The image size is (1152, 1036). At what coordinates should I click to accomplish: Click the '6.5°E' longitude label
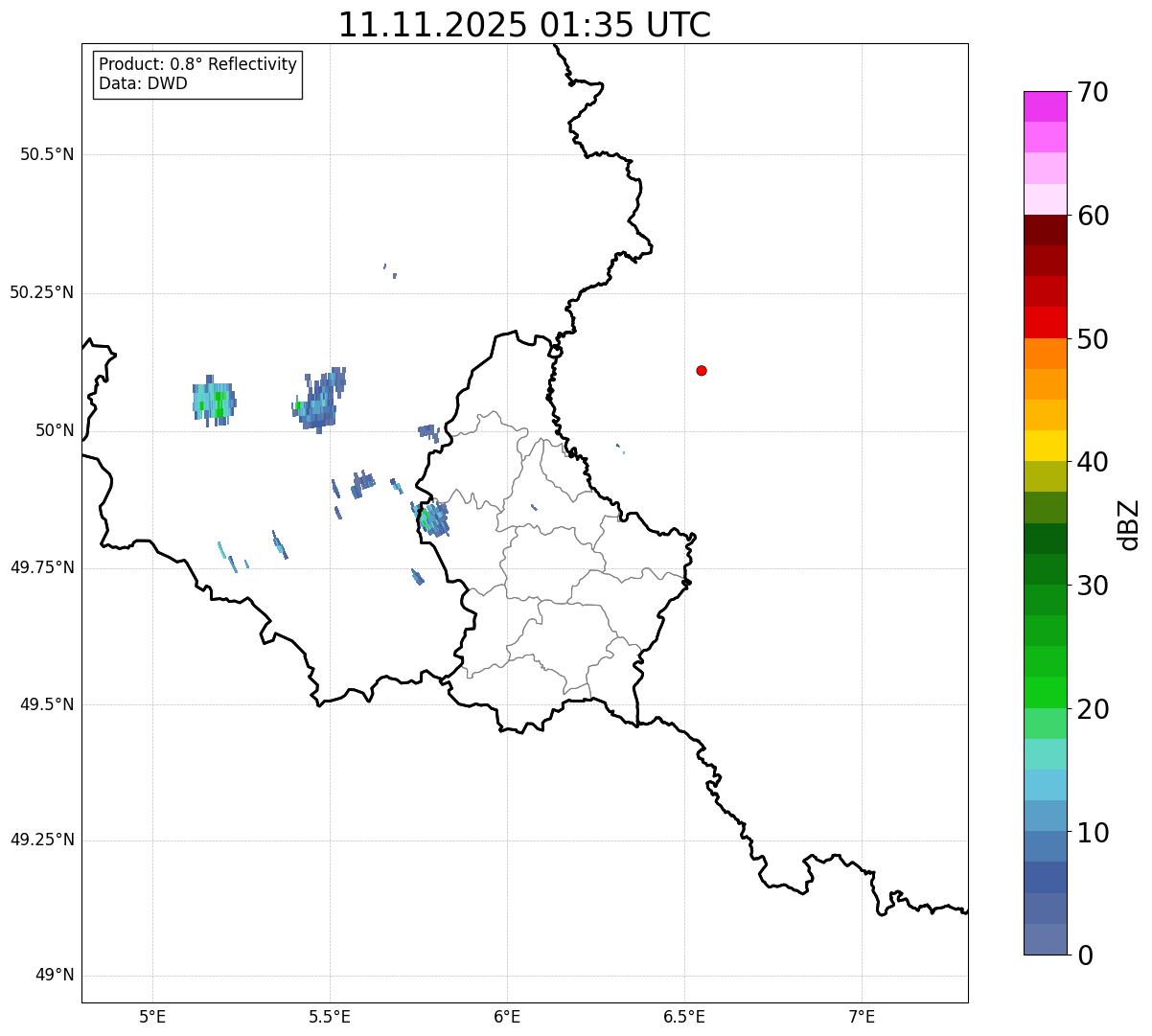pos(685,1016)
